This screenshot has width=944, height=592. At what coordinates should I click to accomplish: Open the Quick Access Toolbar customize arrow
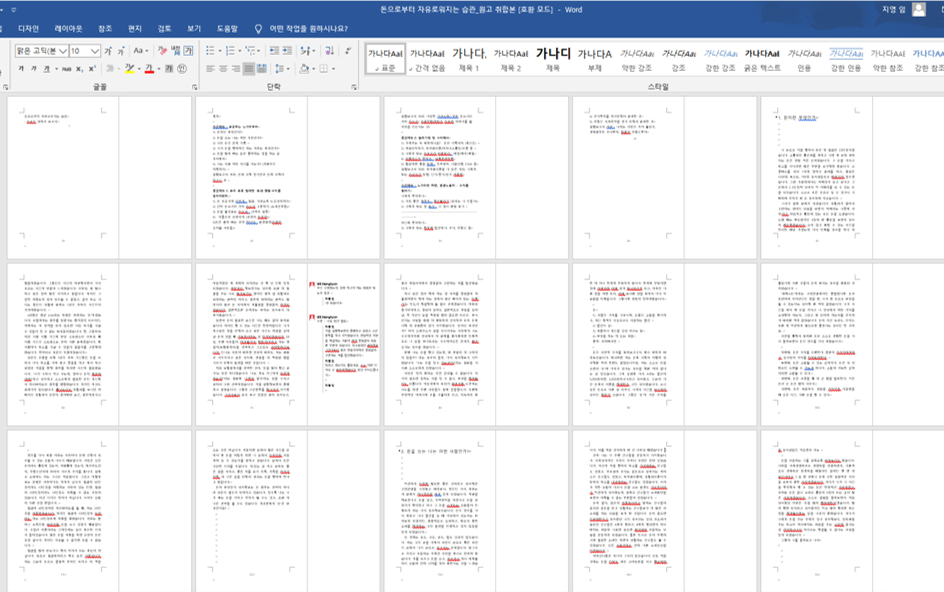tap(14, 10)
